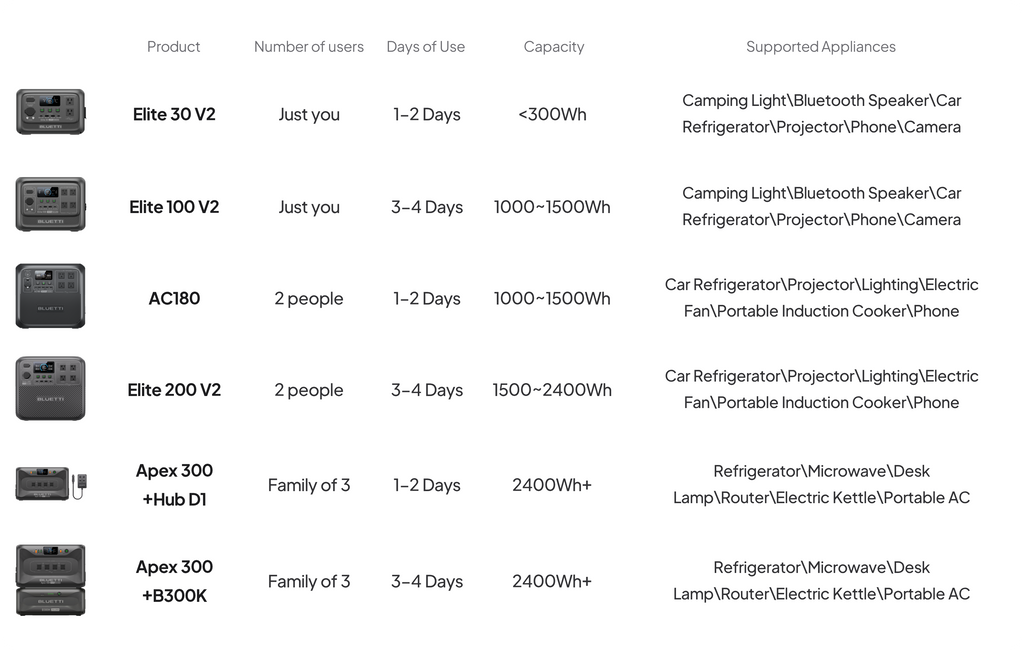Click the <300Wh capacity cell
This screenshot has height=650, width=1024.
[x=552, y=114]
